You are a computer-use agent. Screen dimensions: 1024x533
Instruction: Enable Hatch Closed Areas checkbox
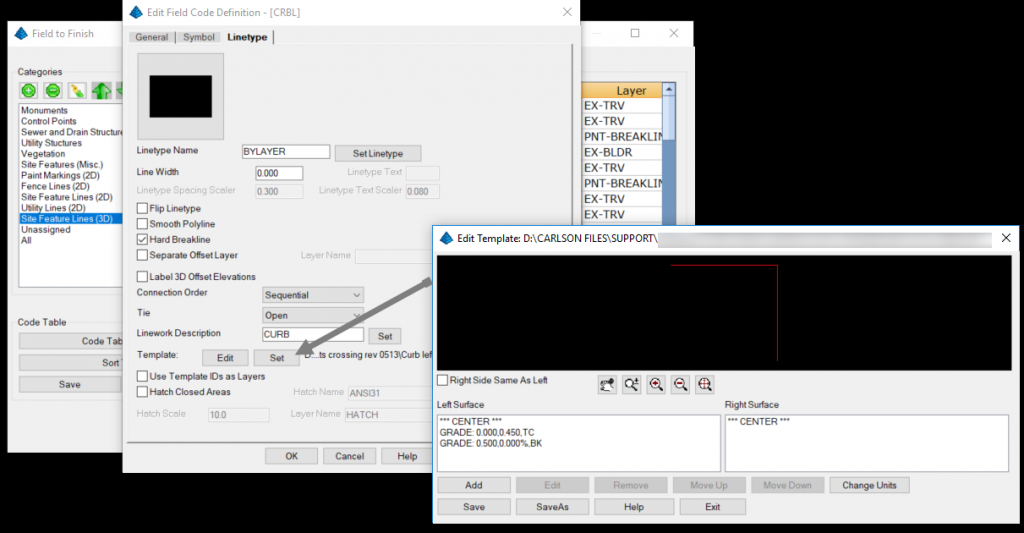142,392
